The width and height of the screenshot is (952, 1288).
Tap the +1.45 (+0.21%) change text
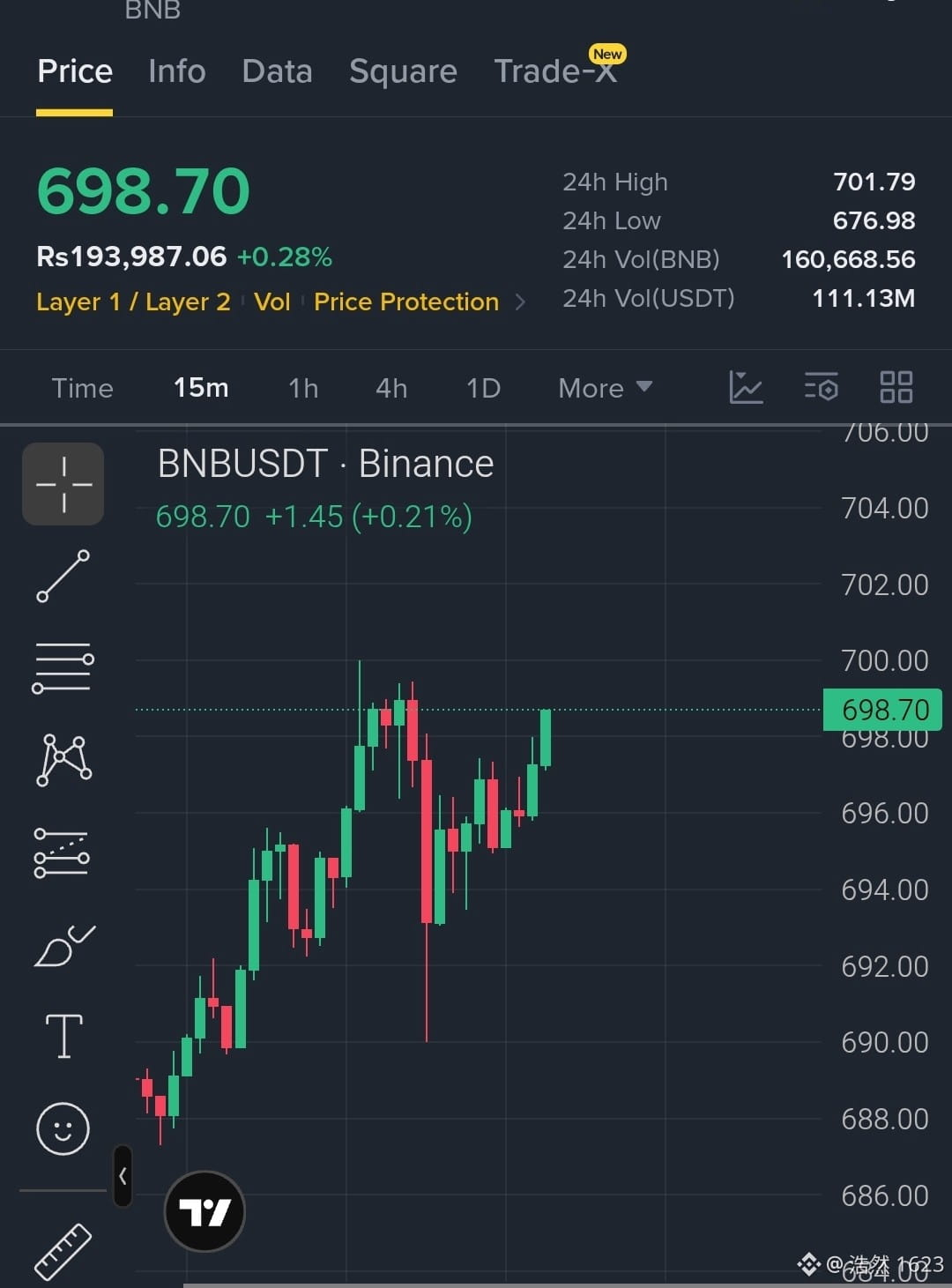368,517
